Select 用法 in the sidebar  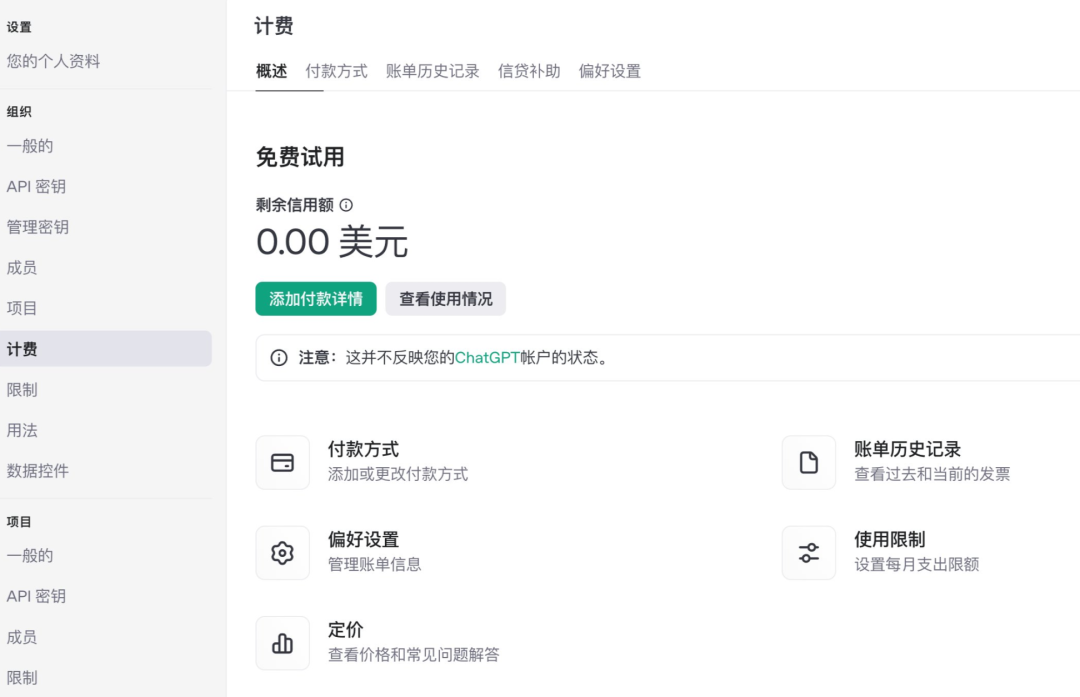point(22,430)
